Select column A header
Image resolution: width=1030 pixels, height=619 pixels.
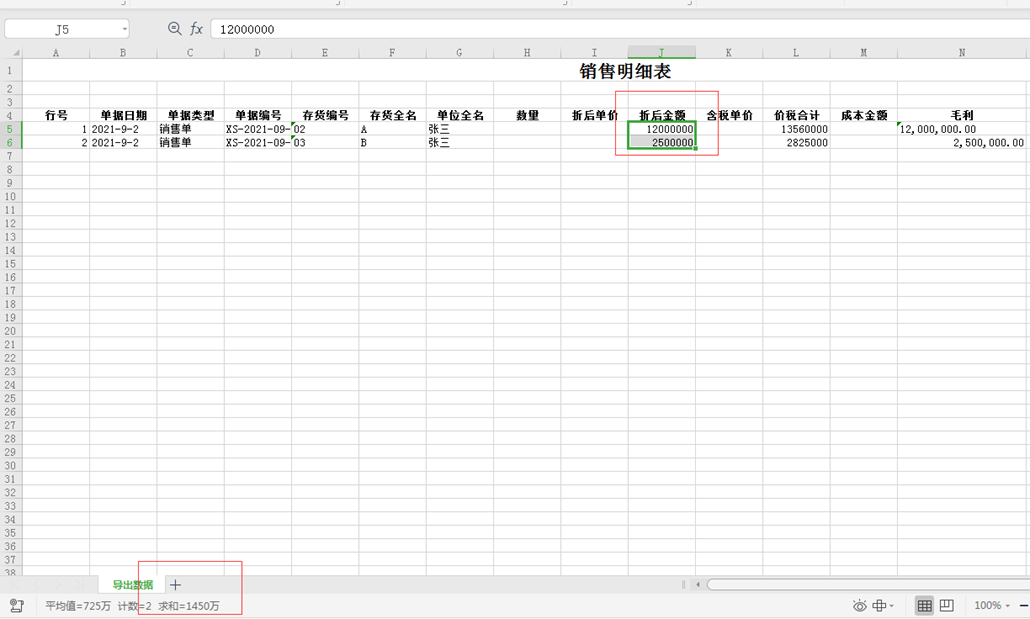pyautogui.click(x=56, y=53)
